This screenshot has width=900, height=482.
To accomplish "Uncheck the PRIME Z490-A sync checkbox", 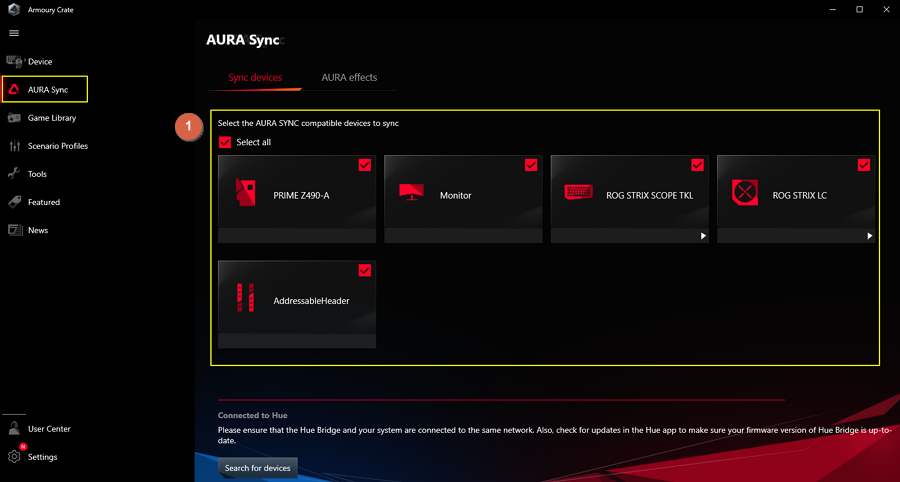I will tap(364, 165).
